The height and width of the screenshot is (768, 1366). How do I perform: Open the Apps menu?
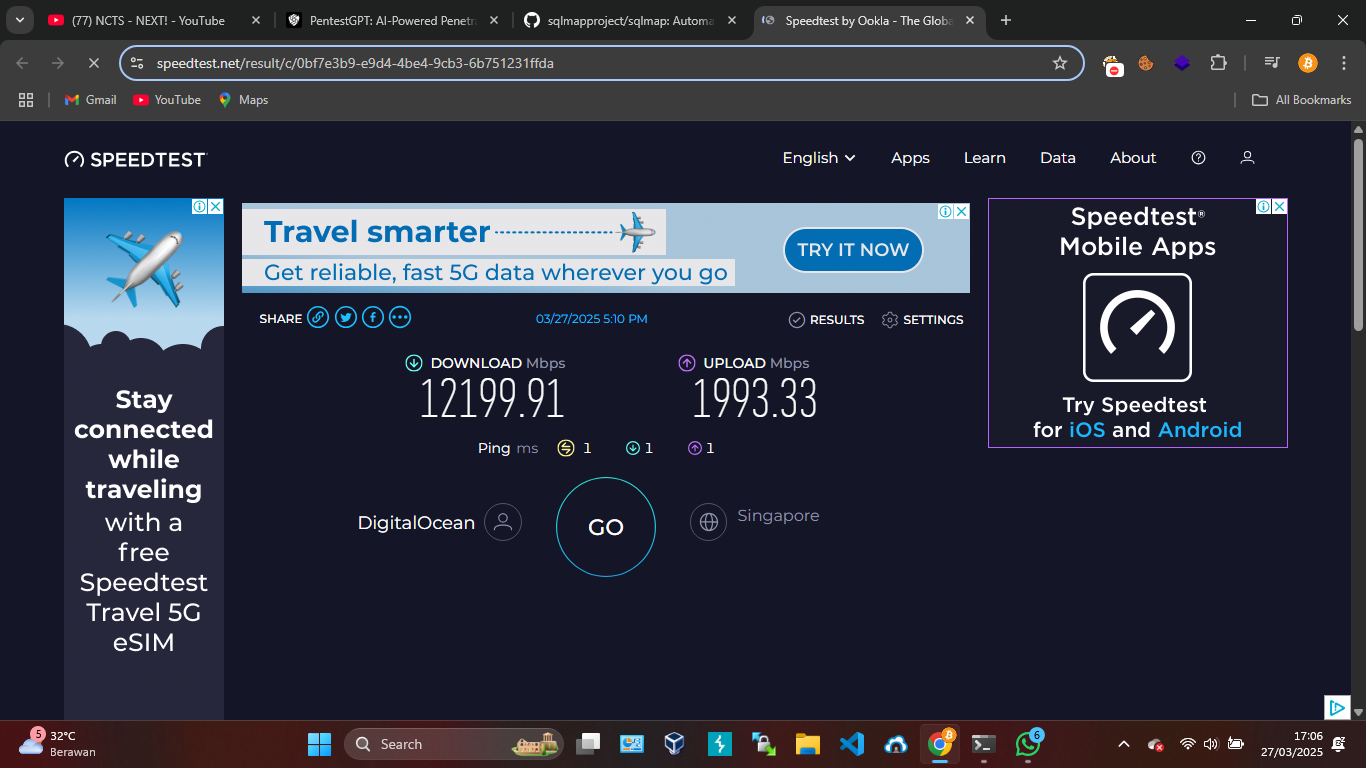point(910,158)
